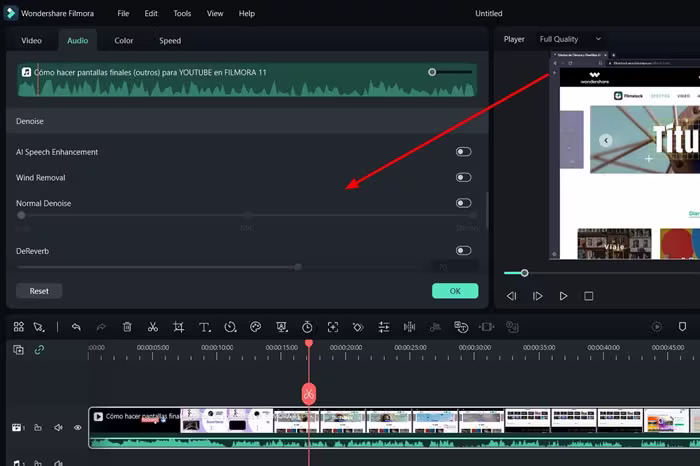The width and height of the screenshot is (700, 466).
Task: Switch to the Speed tab
Action: [170, 41]
